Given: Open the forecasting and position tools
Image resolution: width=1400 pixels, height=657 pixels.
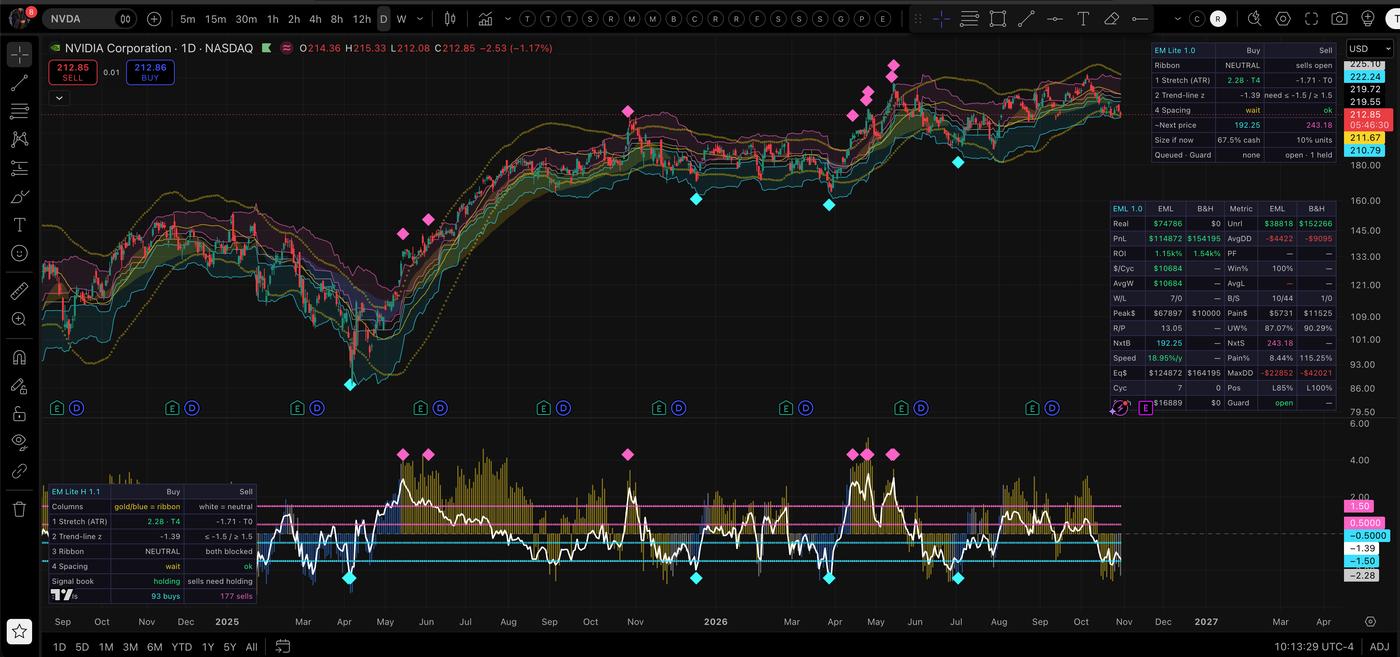Looking at the screenshot, I should [19, 168].
